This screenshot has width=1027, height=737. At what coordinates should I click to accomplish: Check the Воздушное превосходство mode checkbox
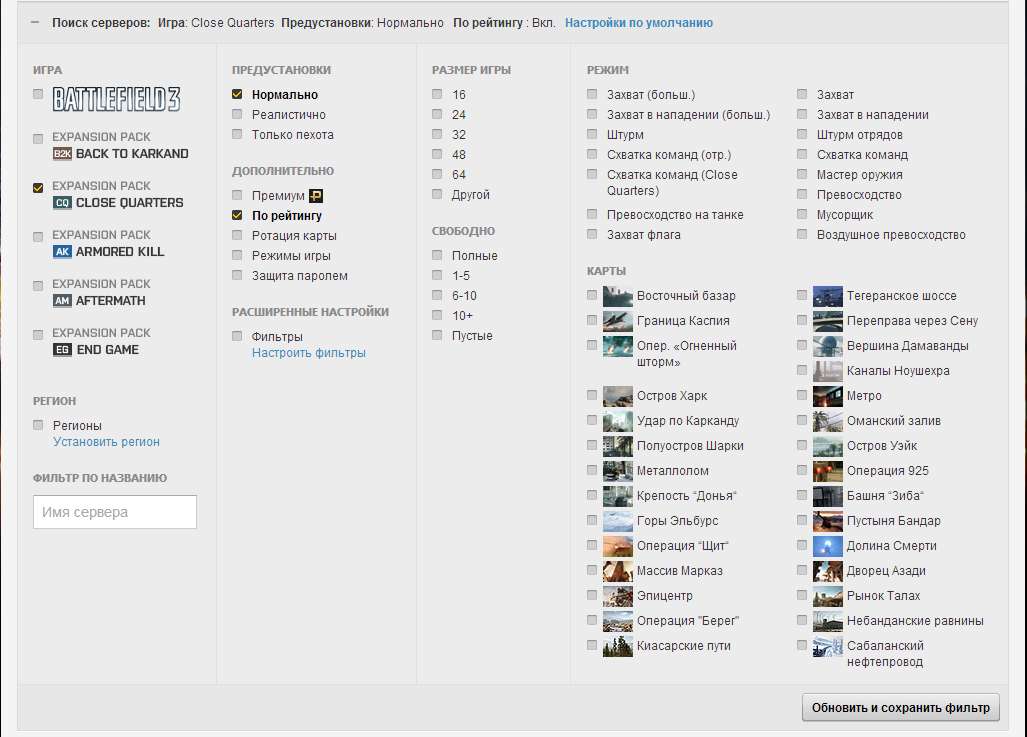point(802,234)
